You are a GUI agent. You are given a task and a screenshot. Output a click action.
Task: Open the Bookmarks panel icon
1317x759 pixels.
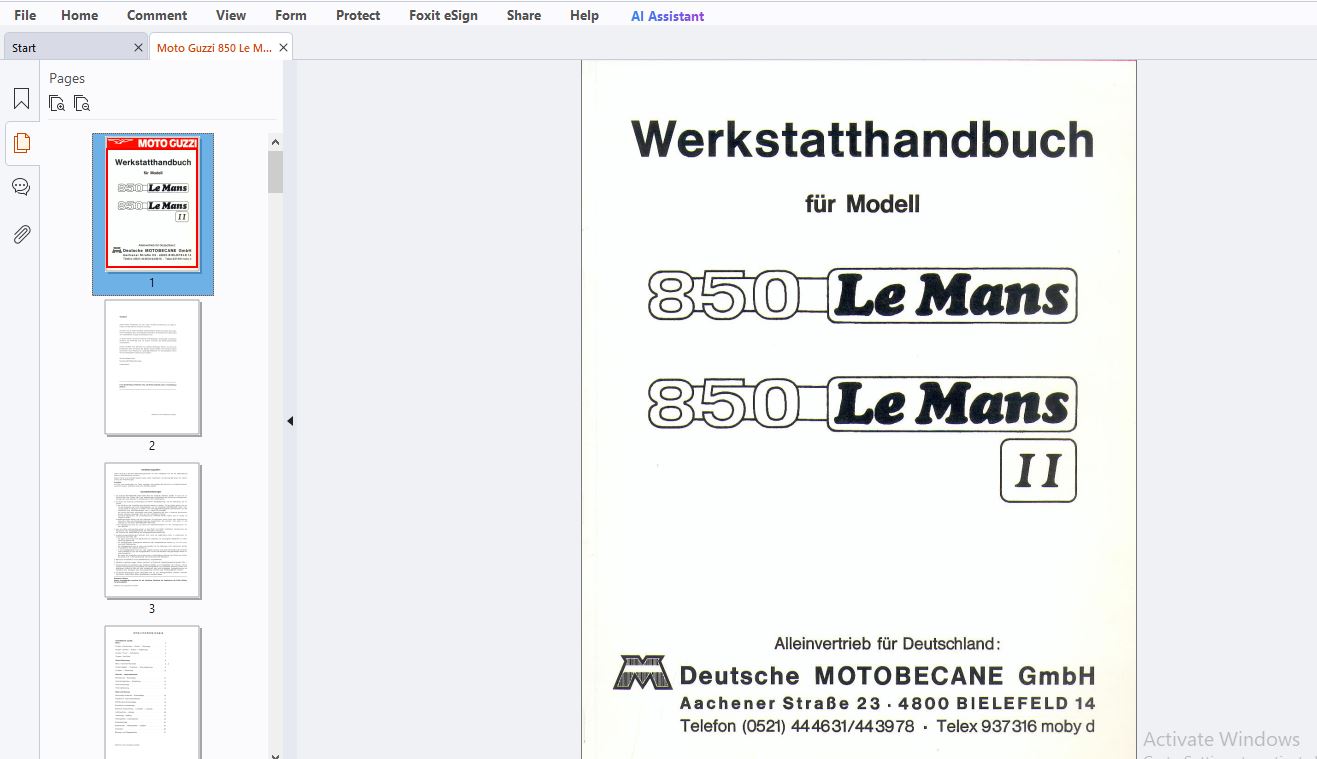21,99
